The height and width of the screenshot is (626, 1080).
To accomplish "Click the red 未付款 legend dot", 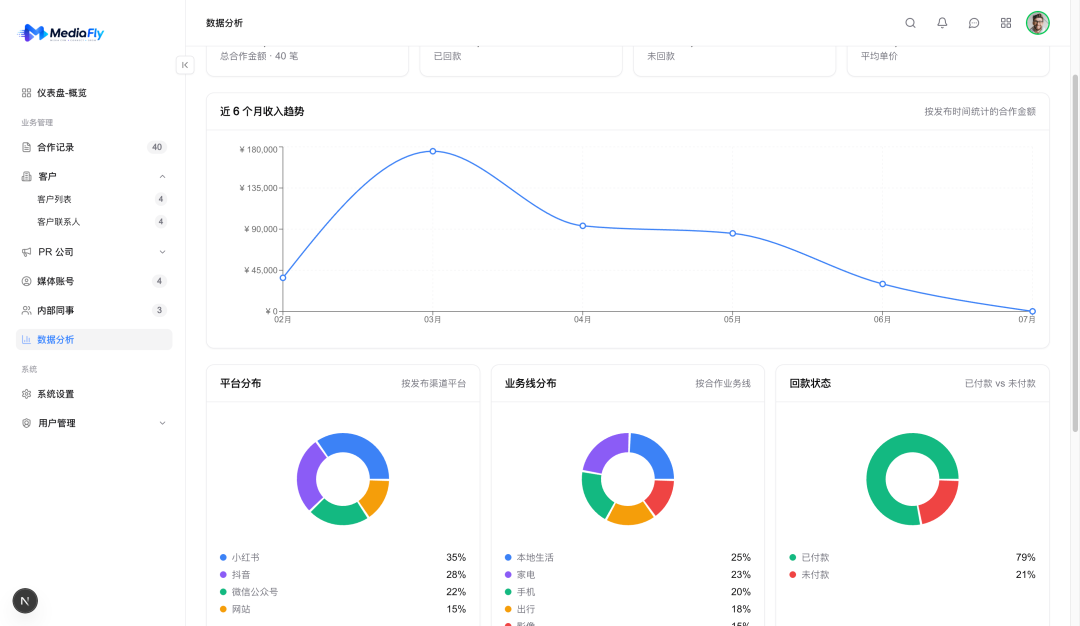I will [x=793, y=574].
